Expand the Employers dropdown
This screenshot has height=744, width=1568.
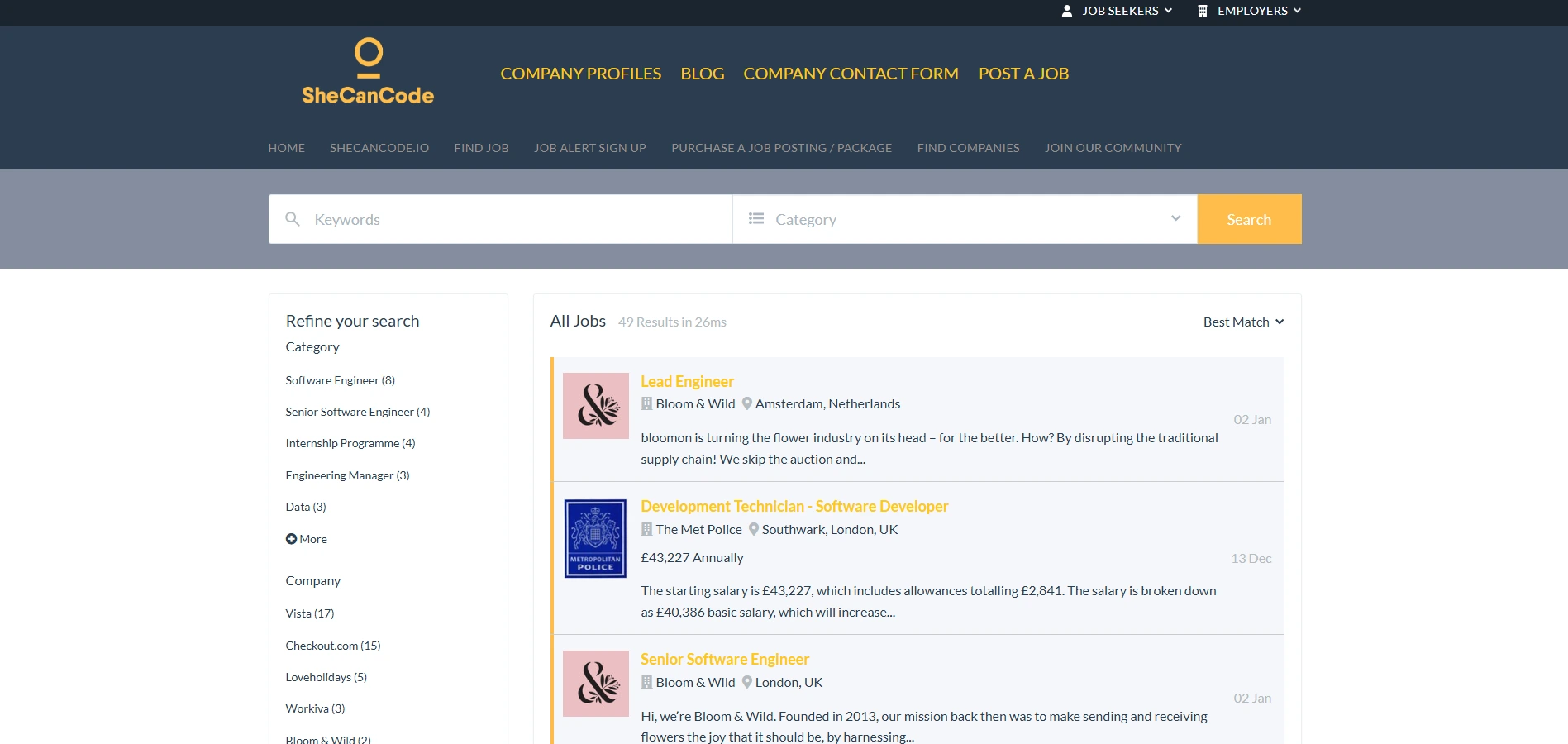tap(1250, 11)
